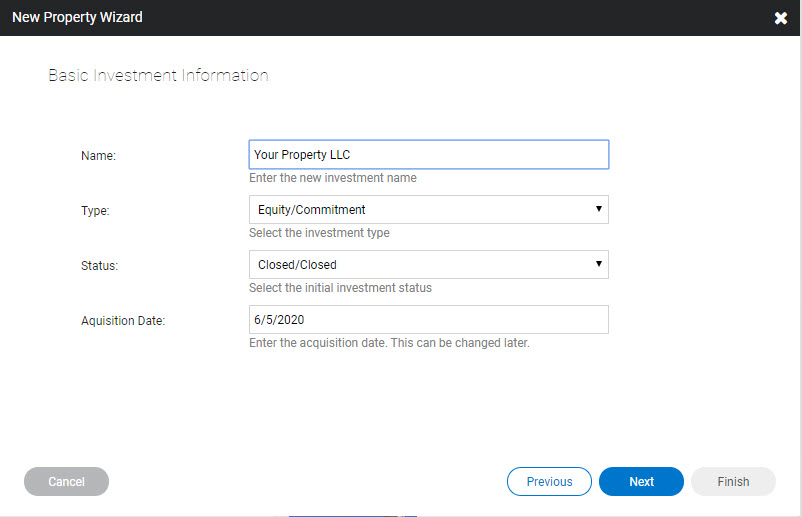Click the Name field containing Your Property LLC
Viewport: 802px width, 517px height.
tap(429, 154)
